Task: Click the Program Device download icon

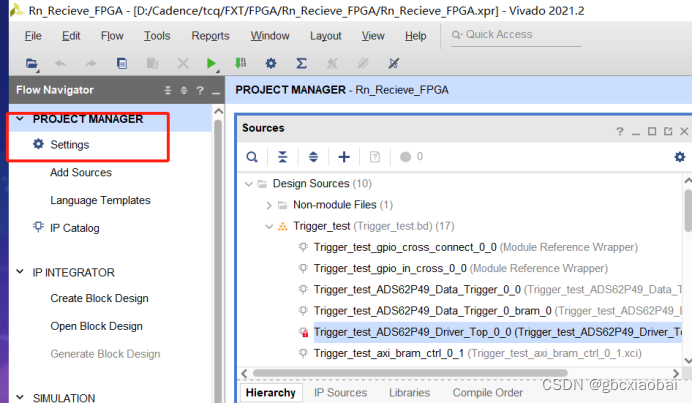Action: click(x=241, y=64)
